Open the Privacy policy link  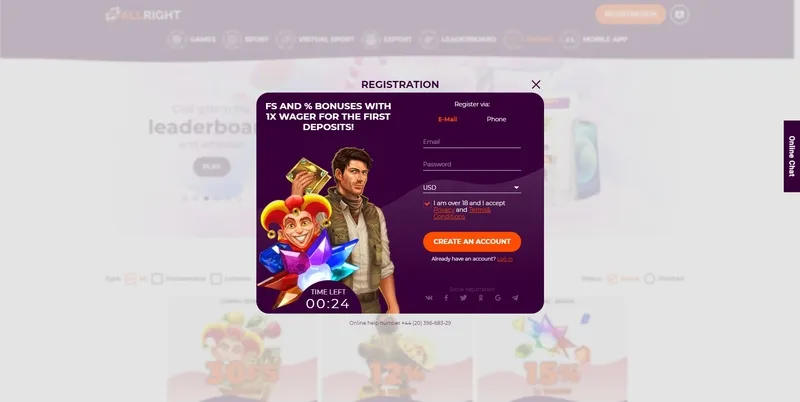pyautogui.click(x=444, y=210)
